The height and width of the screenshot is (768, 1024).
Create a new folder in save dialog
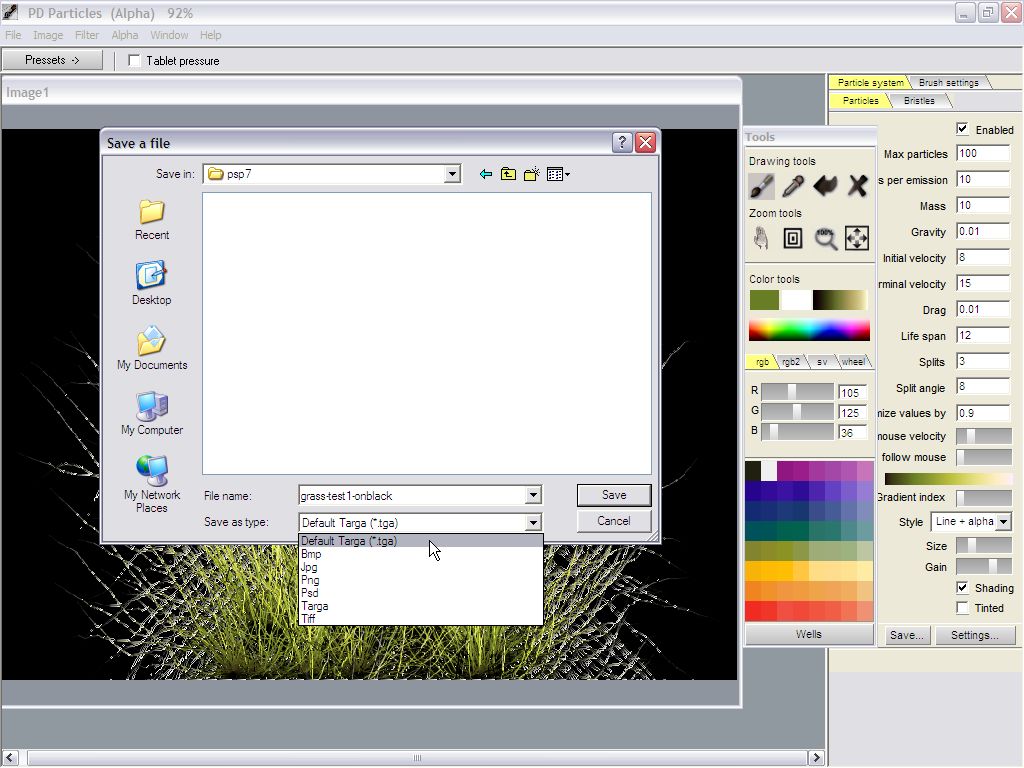pos(531,174)
